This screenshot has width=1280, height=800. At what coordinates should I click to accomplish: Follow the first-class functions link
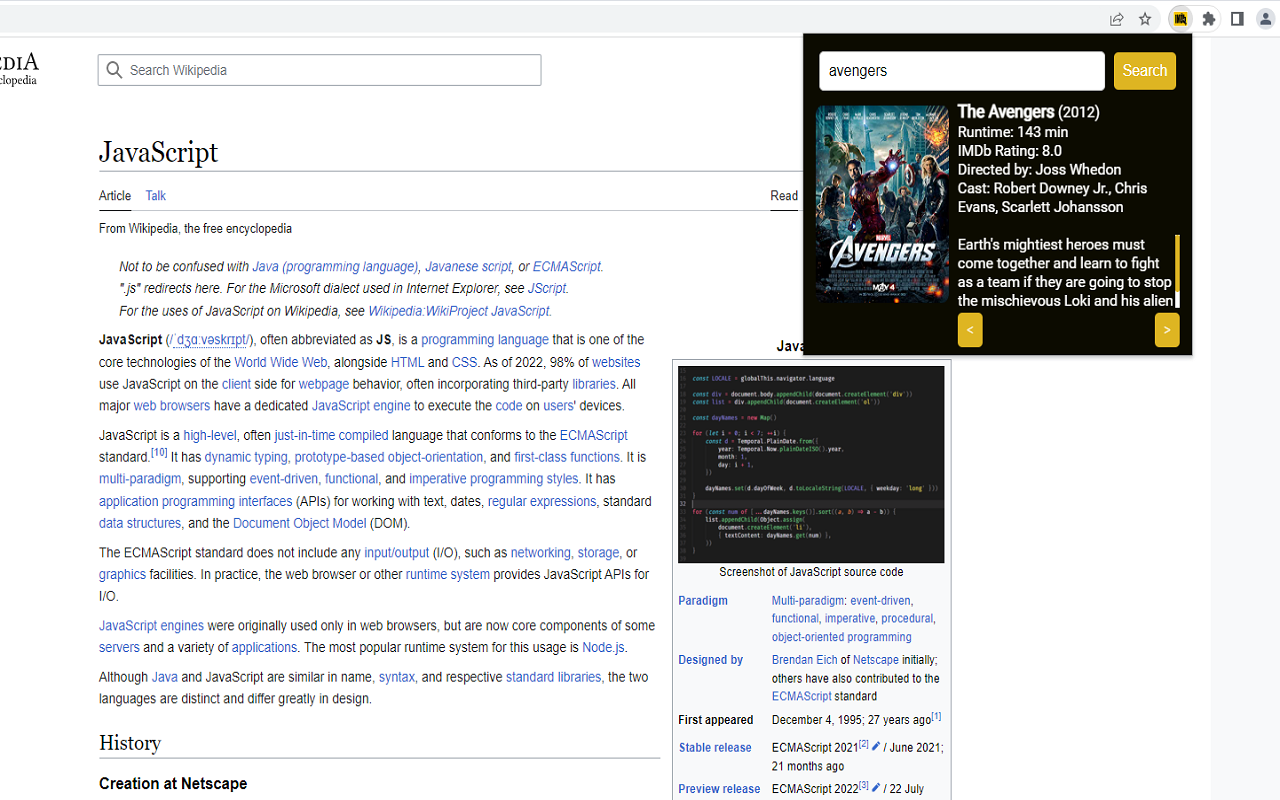tap(567, 457)
